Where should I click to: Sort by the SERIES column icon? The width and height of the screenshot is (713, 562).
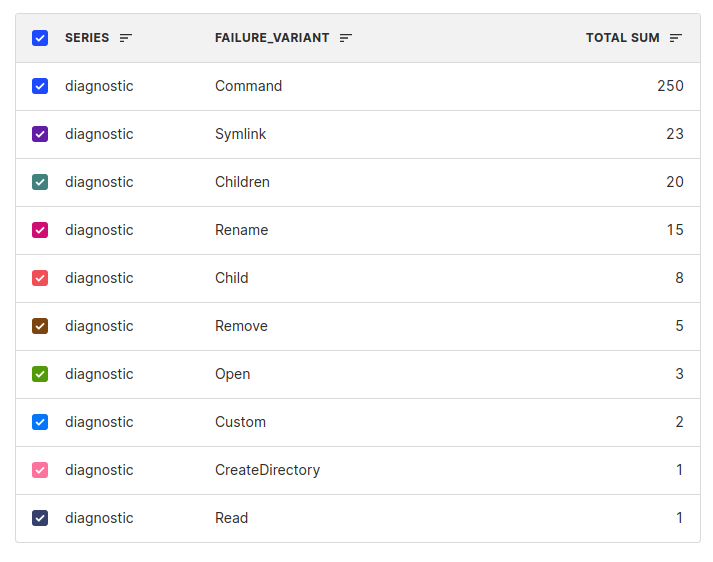click(126, 38)
